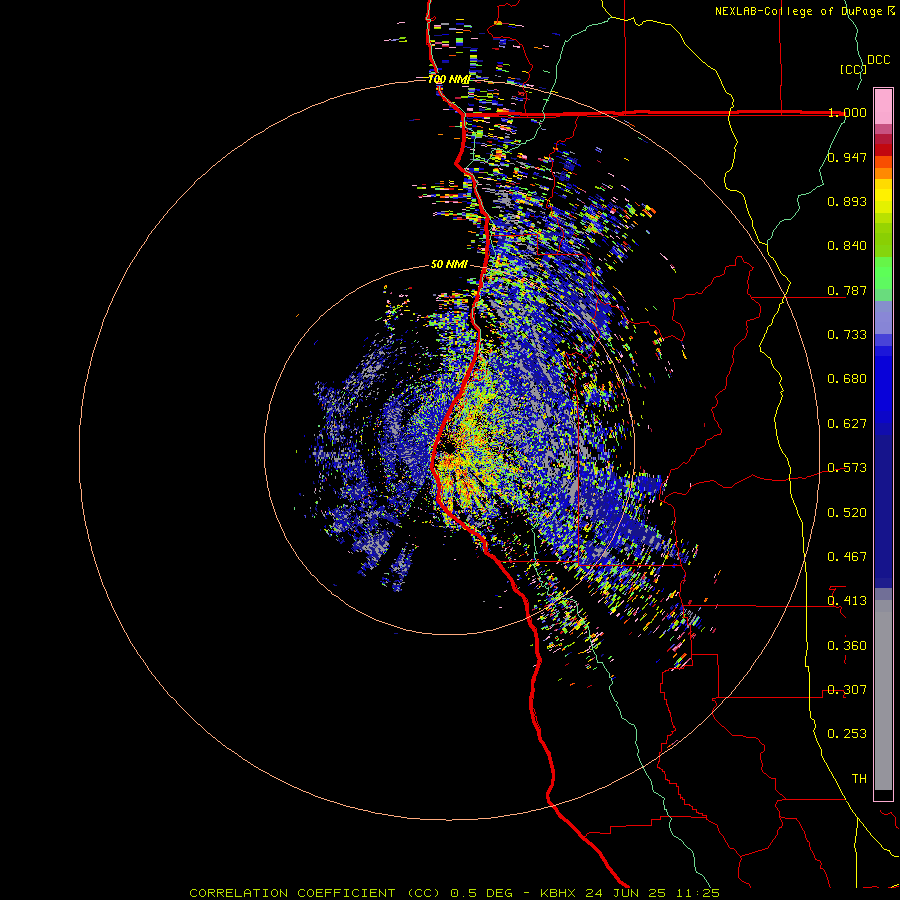This screenshot has width=900, height=900.
Task: Click the 0.893 scale value
Action: (847, 201)
